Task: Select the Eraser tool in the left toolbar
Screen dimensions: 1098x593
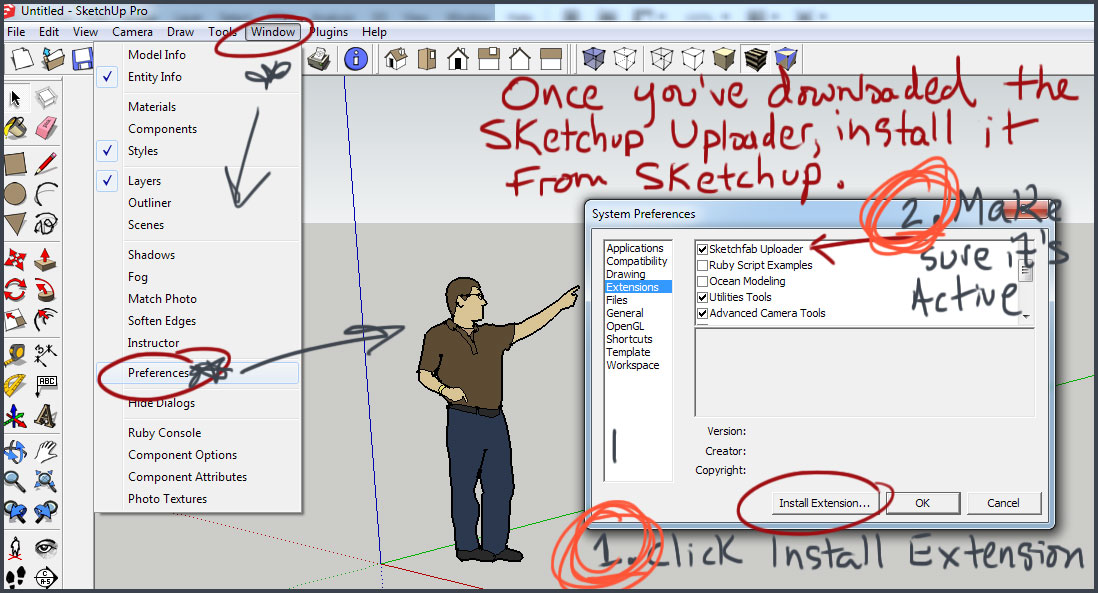Action: [45, 128]
